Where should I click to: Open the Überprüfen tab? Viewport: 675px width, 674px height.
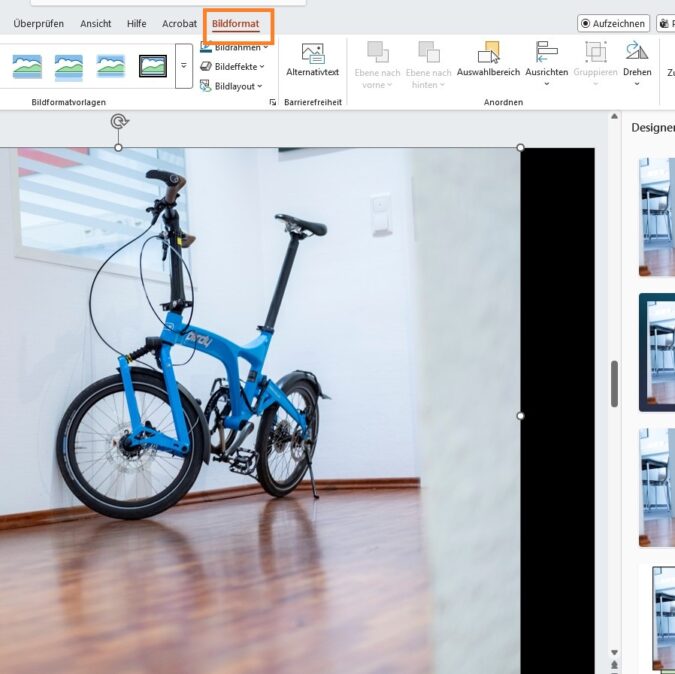(x=38, y=23)
